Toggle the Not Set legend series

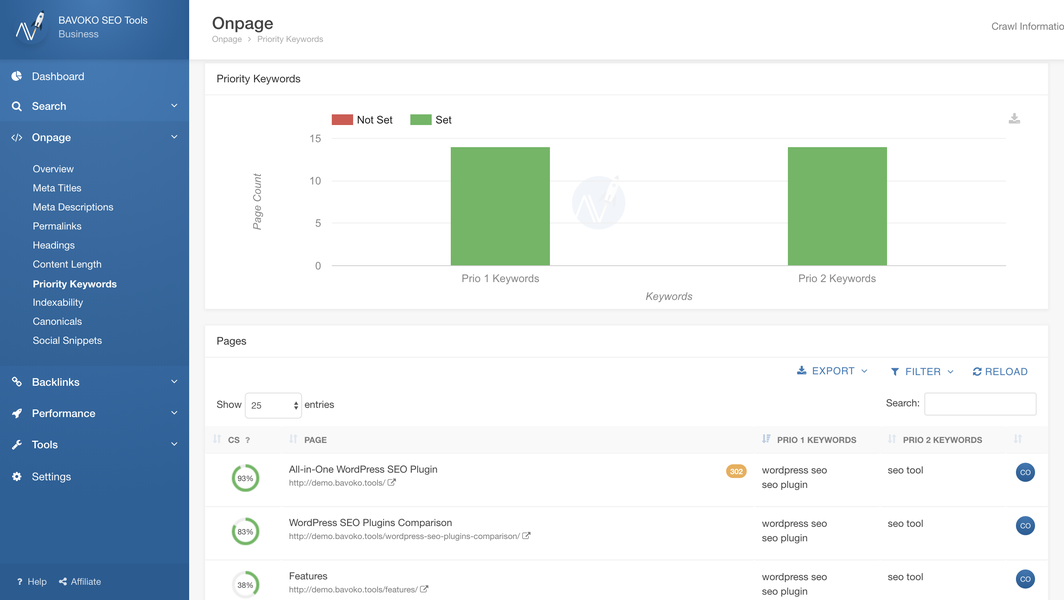[362, 119]
